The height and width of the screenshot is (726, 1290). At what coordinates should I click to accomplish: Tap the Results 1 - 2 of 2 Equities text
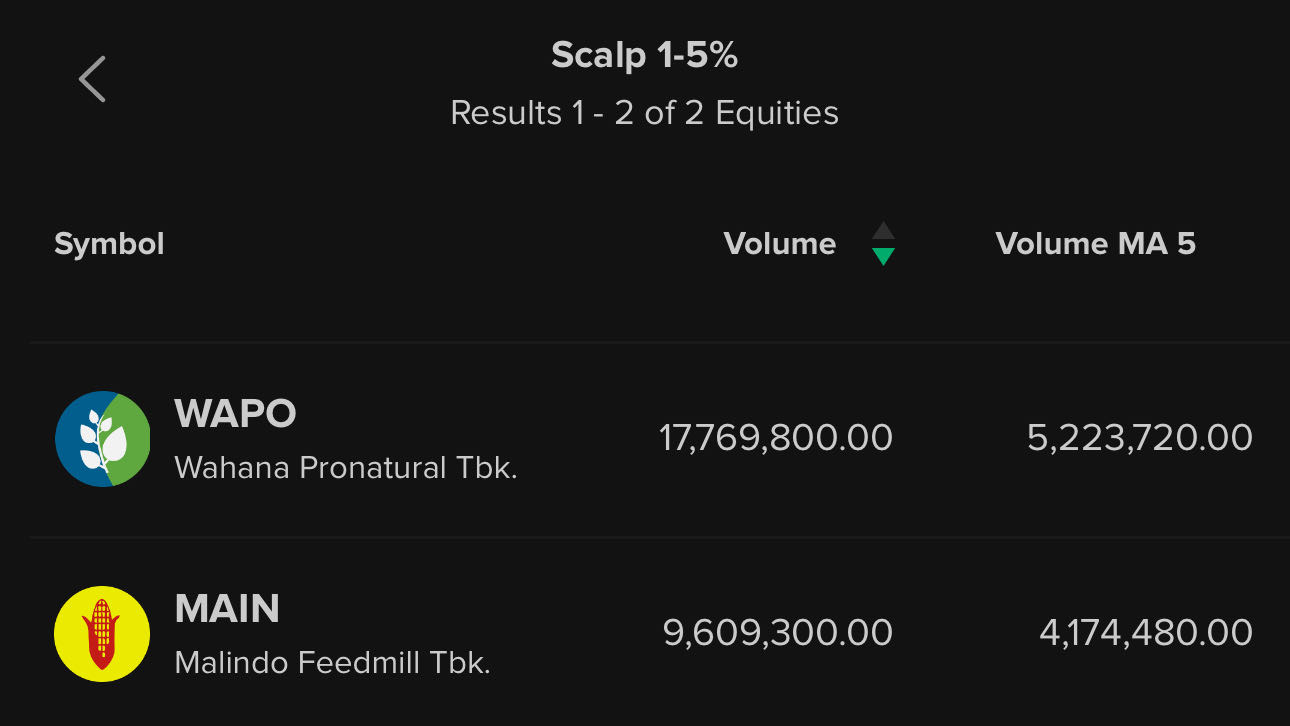click(644, 113)
